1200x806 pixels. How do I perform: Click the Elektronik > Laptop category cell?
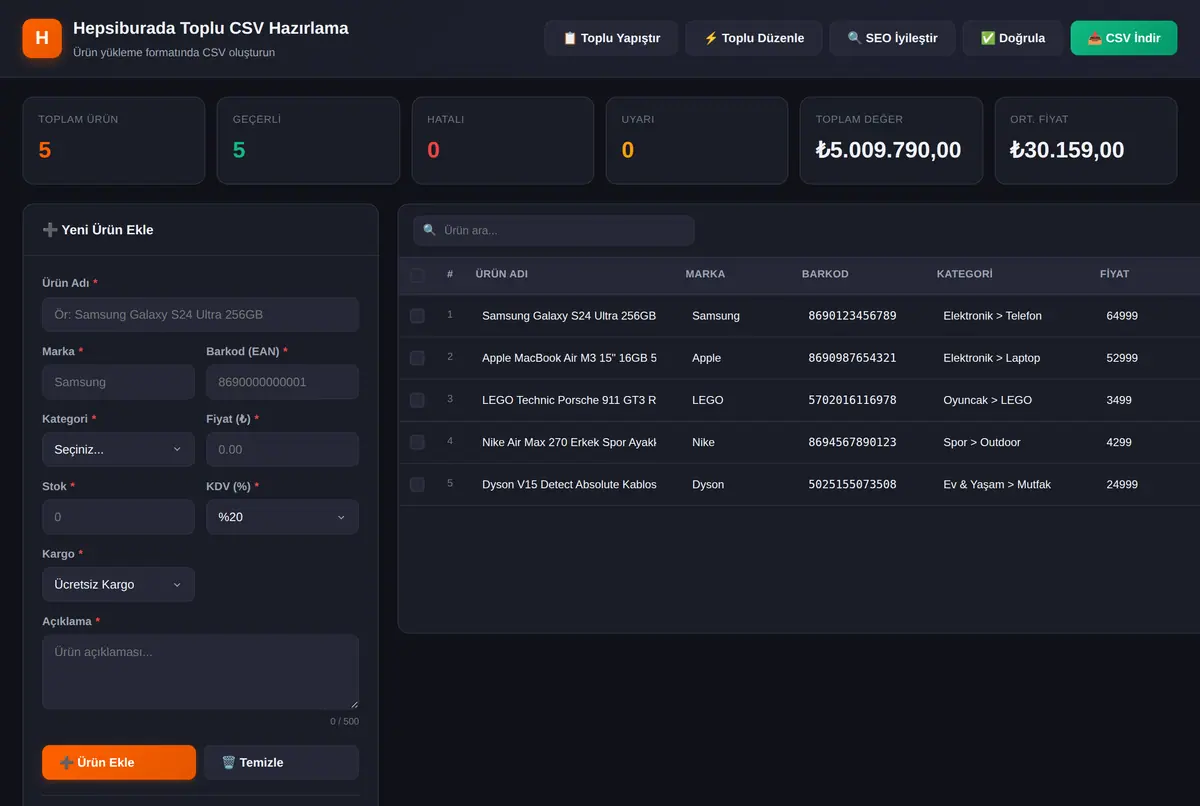point(992,358)
